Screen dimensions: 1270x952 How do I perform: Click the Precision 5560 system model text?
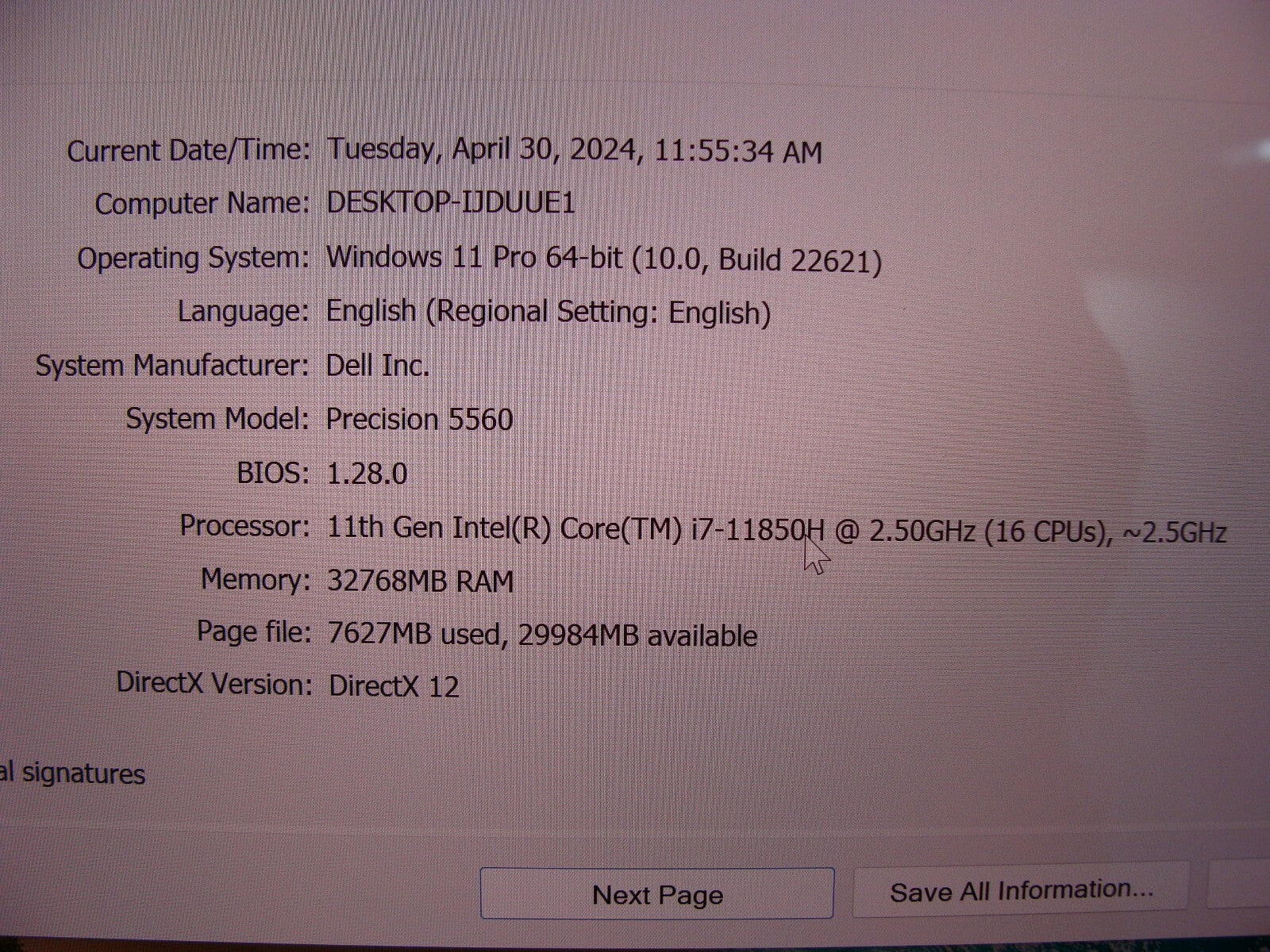[419, 420]
